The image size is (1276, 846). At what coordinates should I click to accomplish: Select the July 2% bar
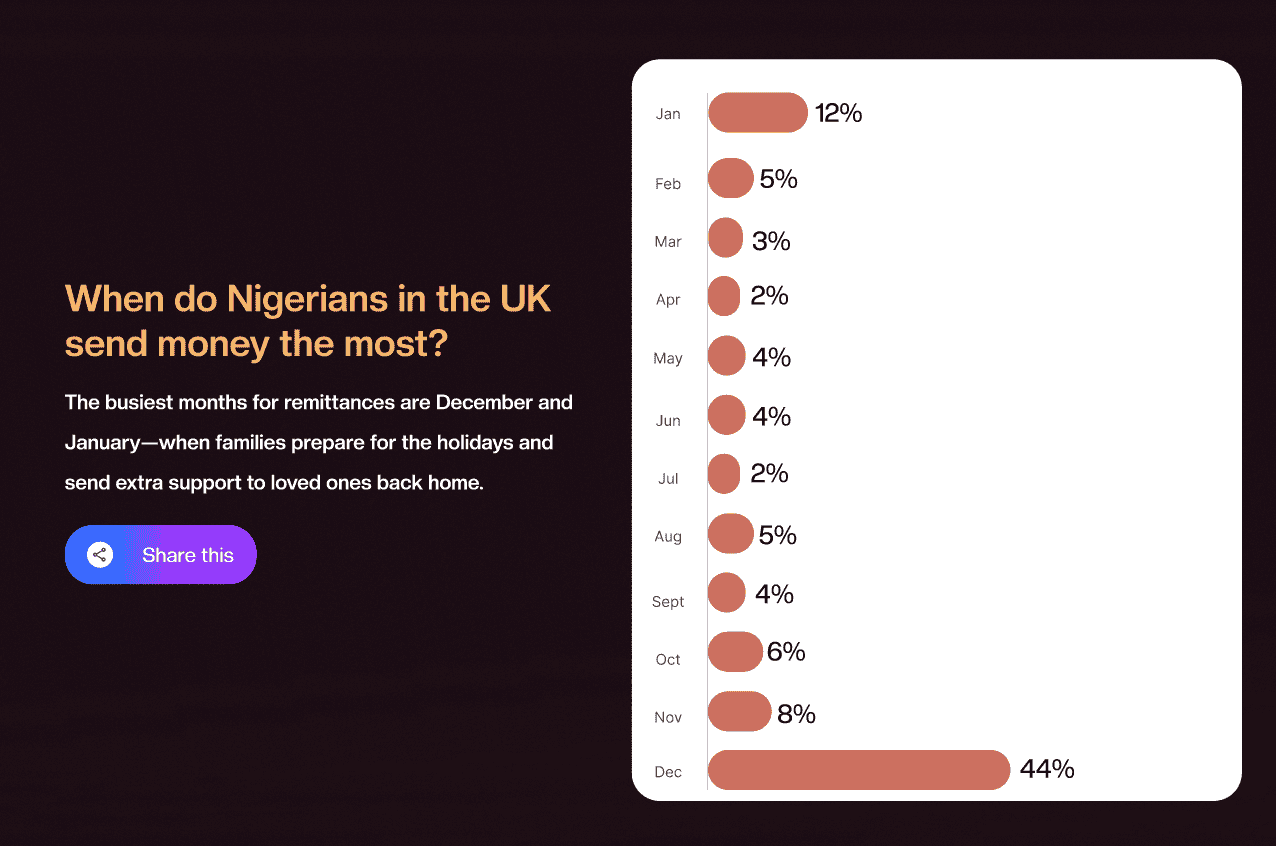[x=723, y=474]
